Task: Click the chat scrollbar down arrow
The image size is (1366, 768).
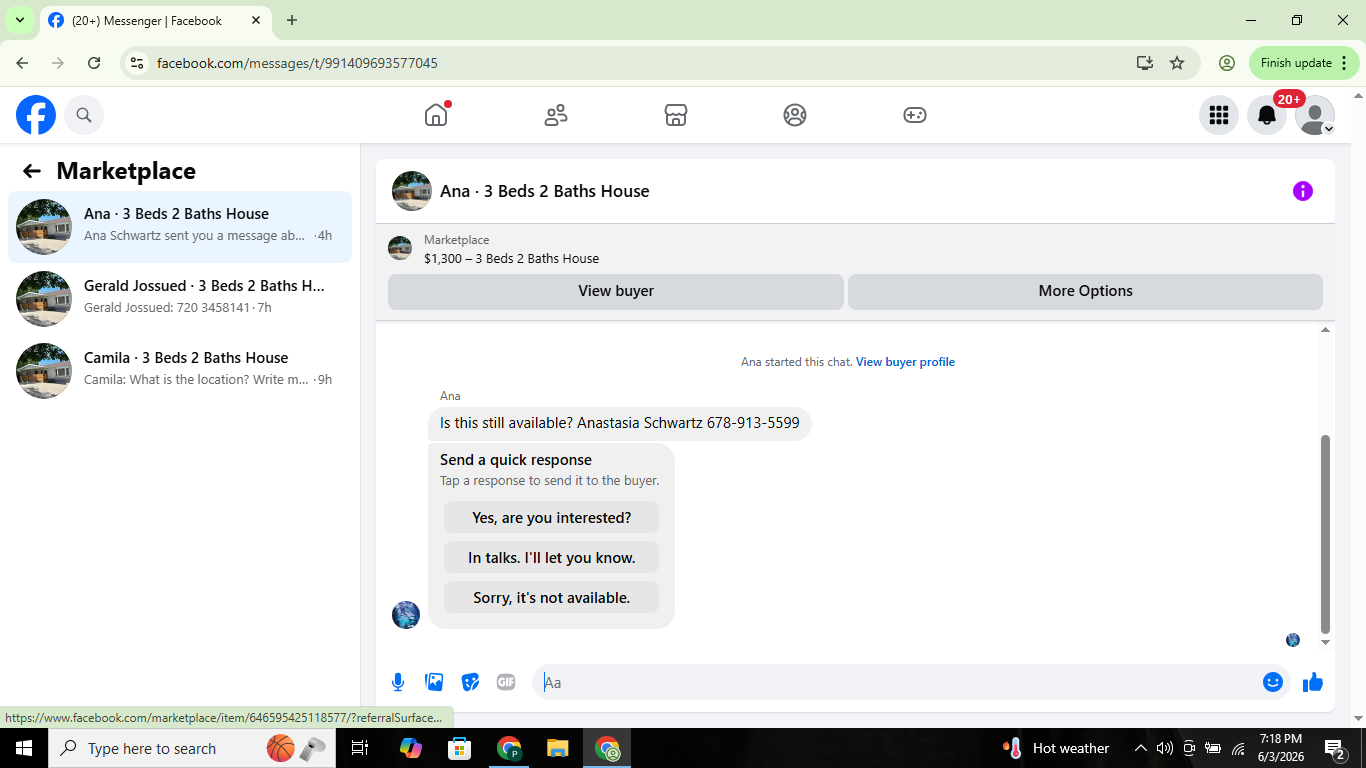Action: coord(1326,642)
